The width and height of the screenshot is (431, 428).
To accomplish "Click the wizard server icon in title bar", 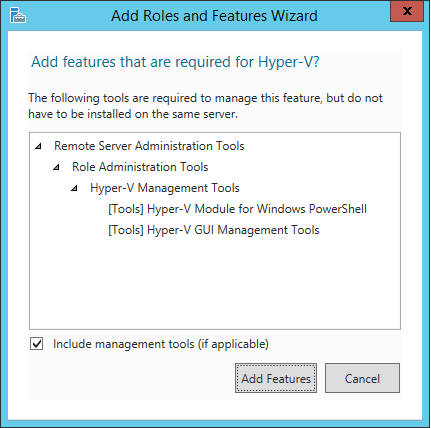I will click(18, 15).
